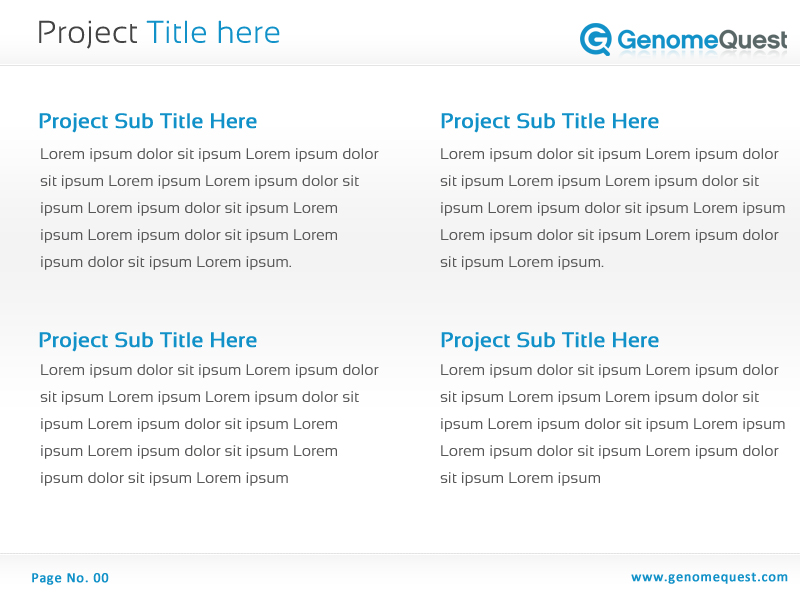Click the top-left "Project Sub Title Here" heading
The height and width of the screenshot is (600, 800).
pos(147,121)
